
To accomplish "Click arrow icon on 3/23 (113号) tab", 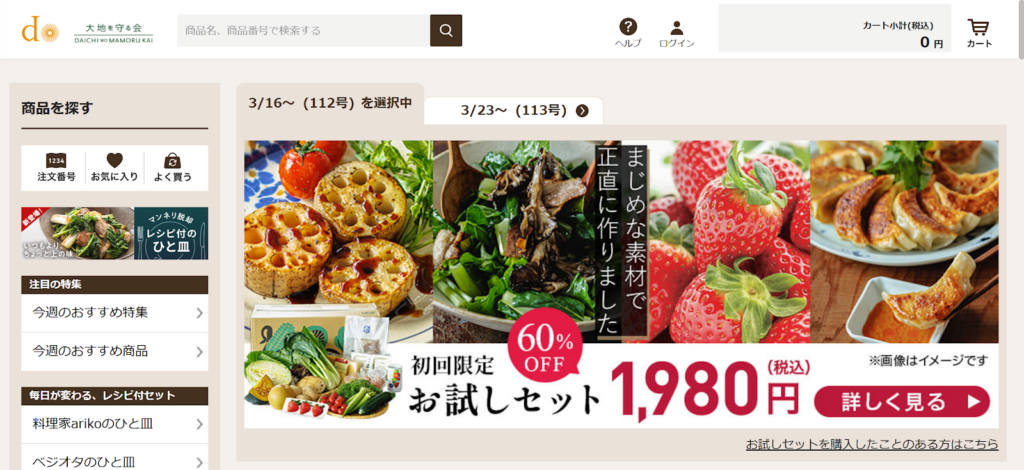I will click(x=582, y=111).
